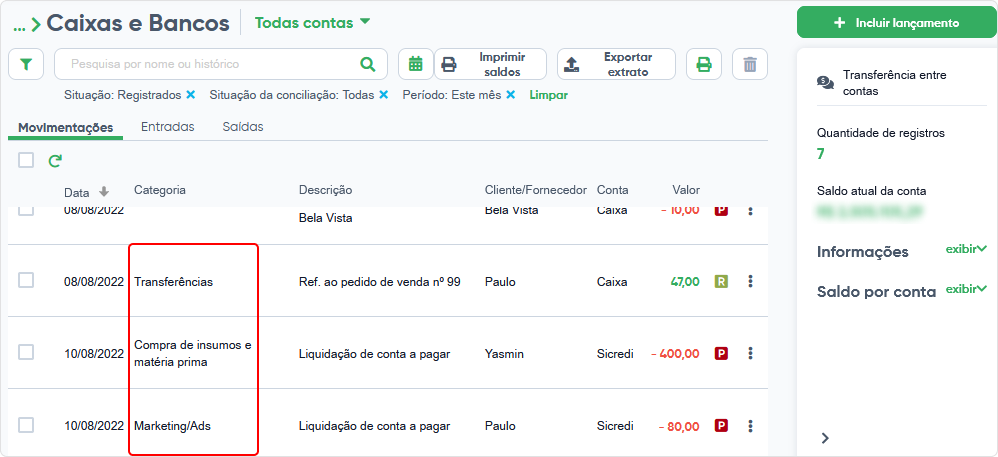Check the Transferências row checkbox
The image size is (998, 457).
[26, 280]
